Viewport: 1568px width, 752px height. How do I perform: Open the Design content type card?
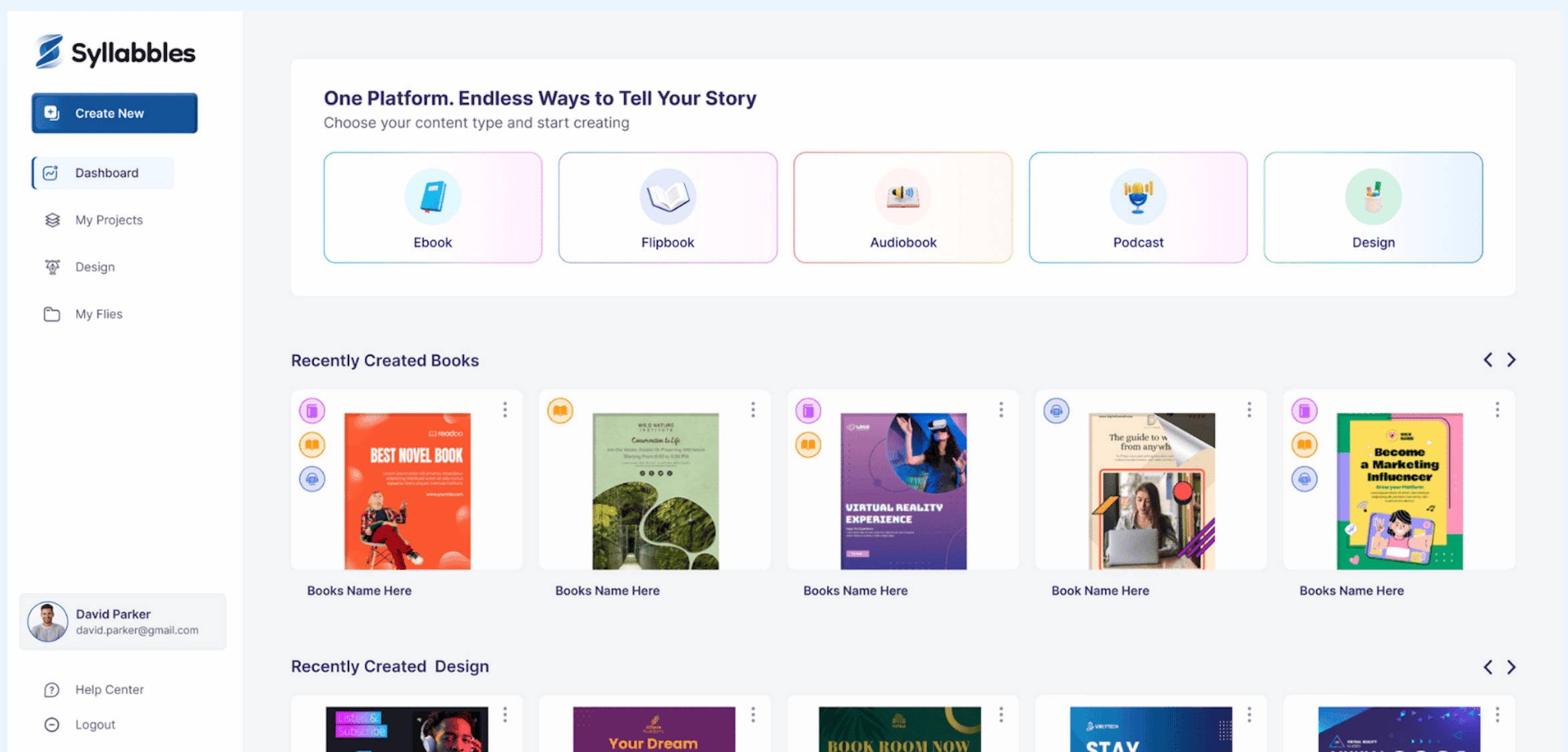(x=1373, y=207)
